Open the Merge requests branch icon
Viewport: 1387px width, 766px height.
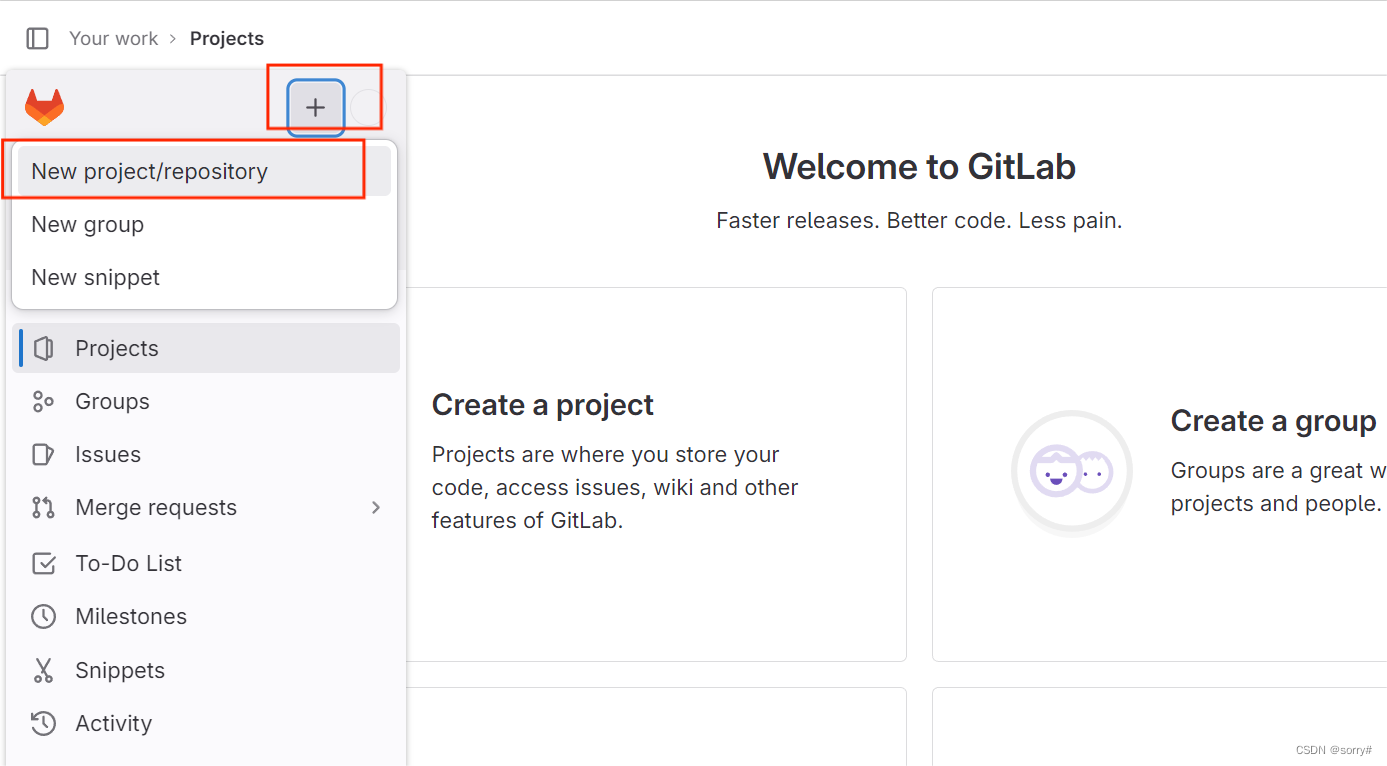coord(43,507)
